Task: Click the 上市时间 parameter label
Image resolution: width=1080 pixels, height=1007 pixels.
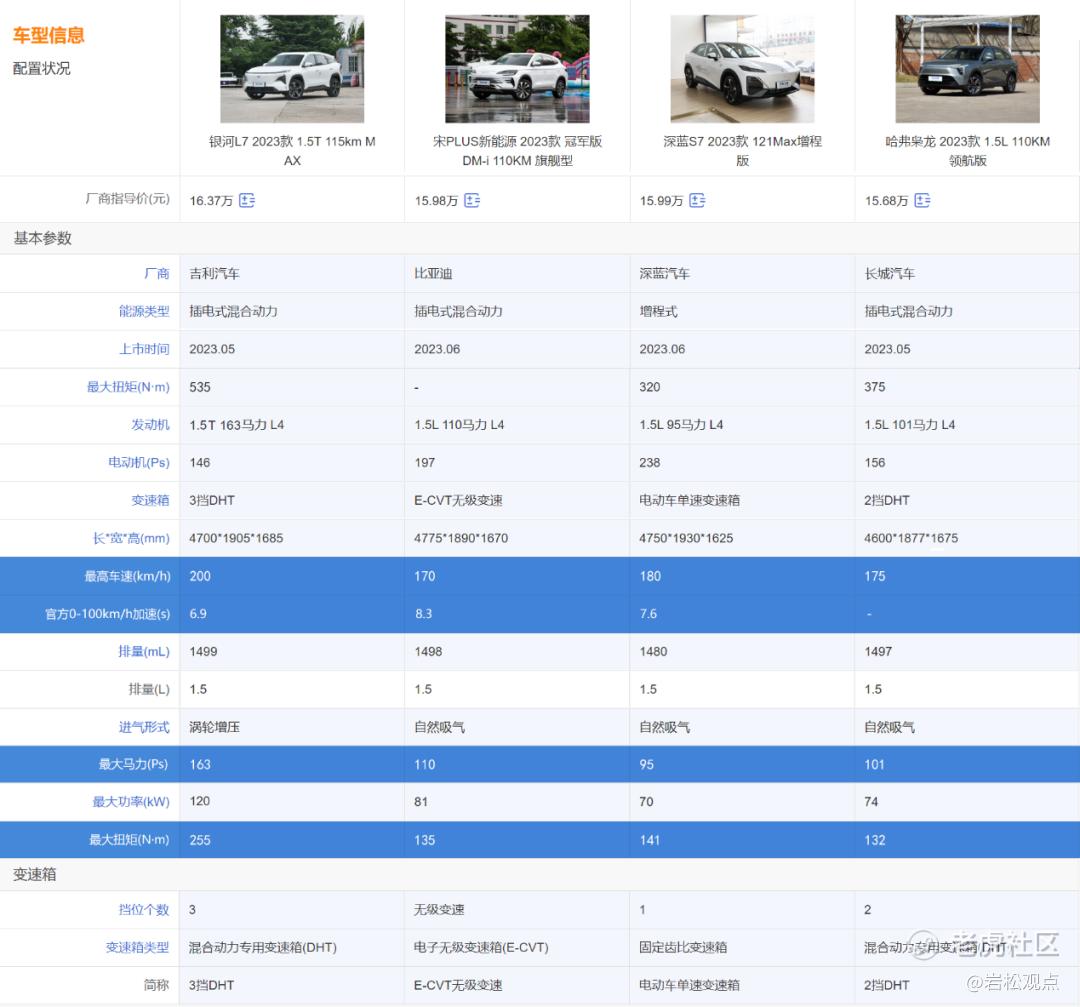Action: [x=144, y=349]
